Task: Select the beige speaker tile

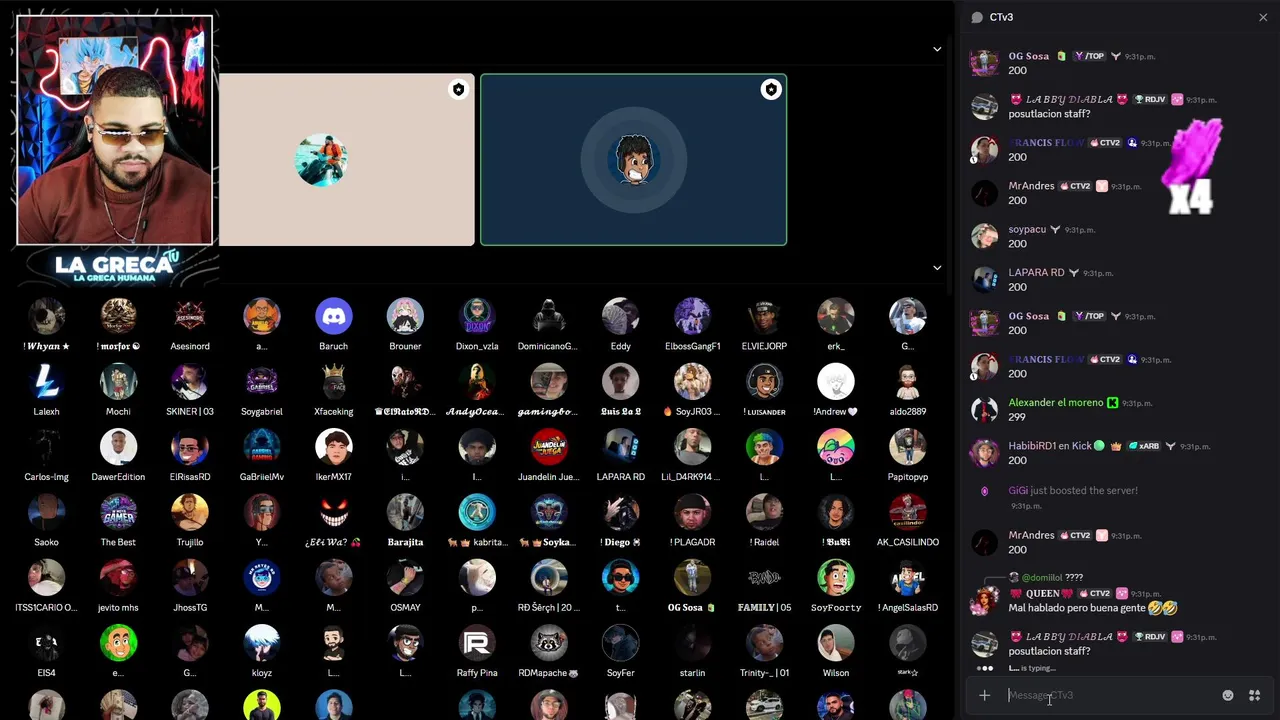Action: pyautogui.click(x=346, y=159)
